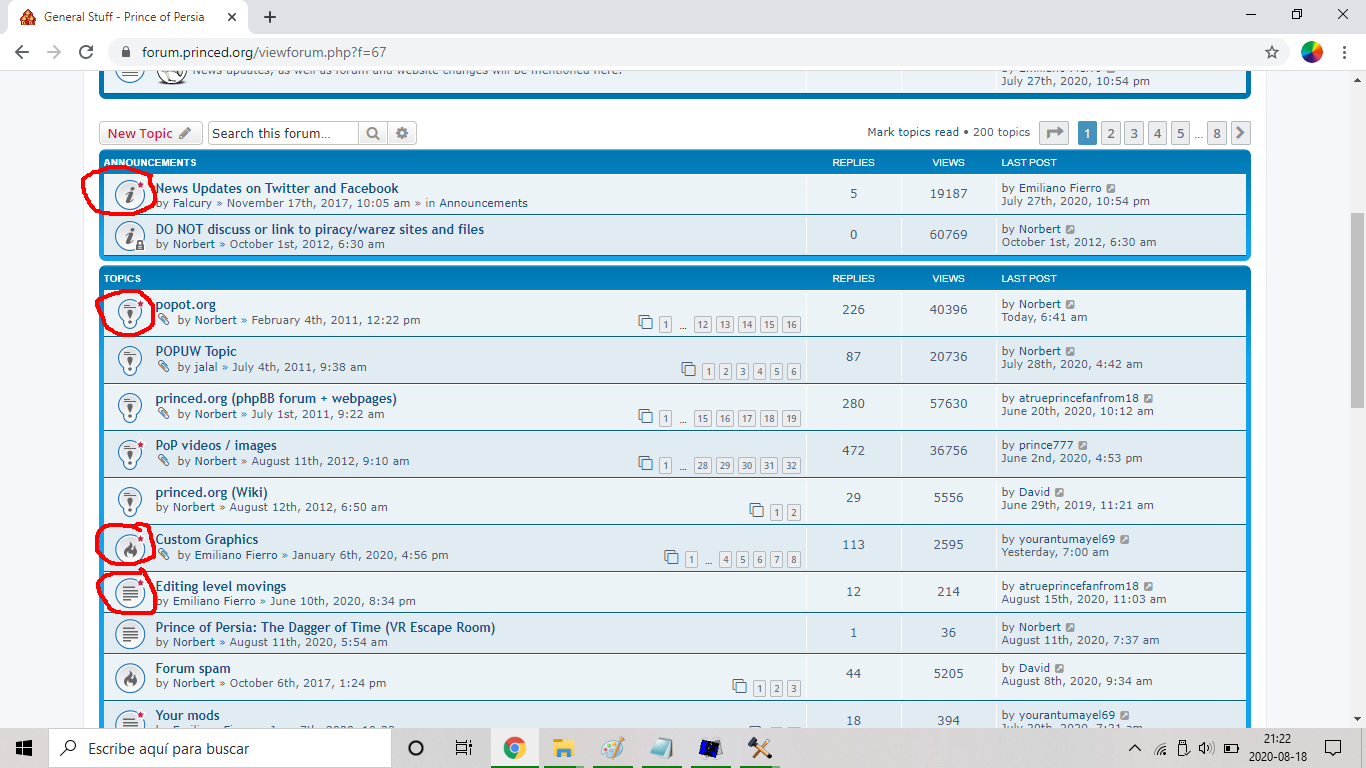Open author jalal's profile
The image size is (1366, 768).
(x=205, y=367)
